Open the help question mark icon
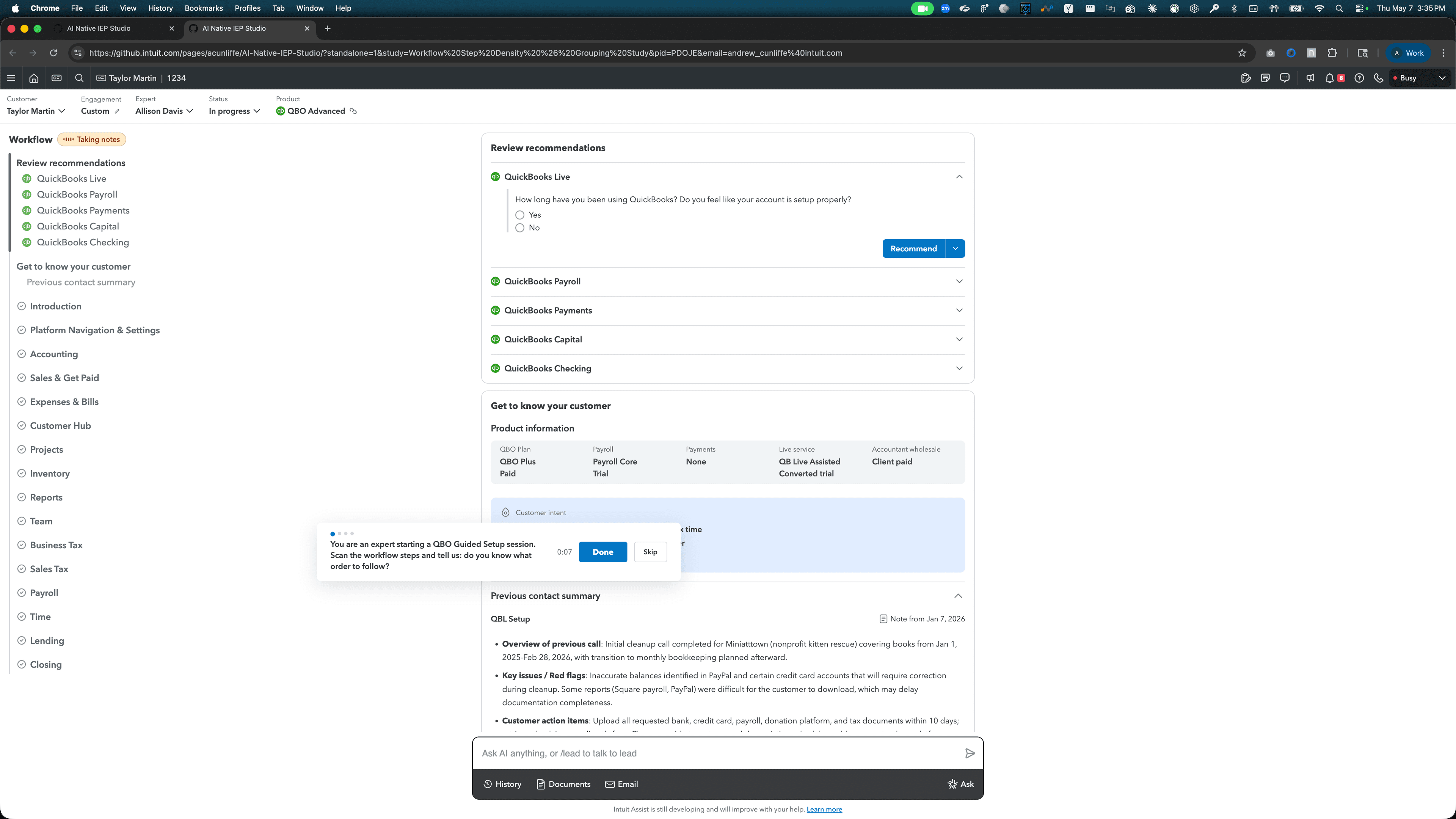 pyautogui.click(x=1359, y=78)
